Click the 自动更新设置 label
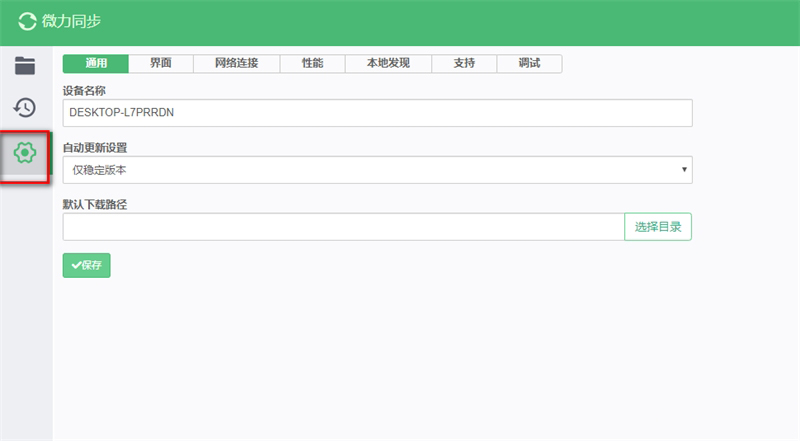The height and width of the screenshot is (441, 800). [x=95, y=148]
